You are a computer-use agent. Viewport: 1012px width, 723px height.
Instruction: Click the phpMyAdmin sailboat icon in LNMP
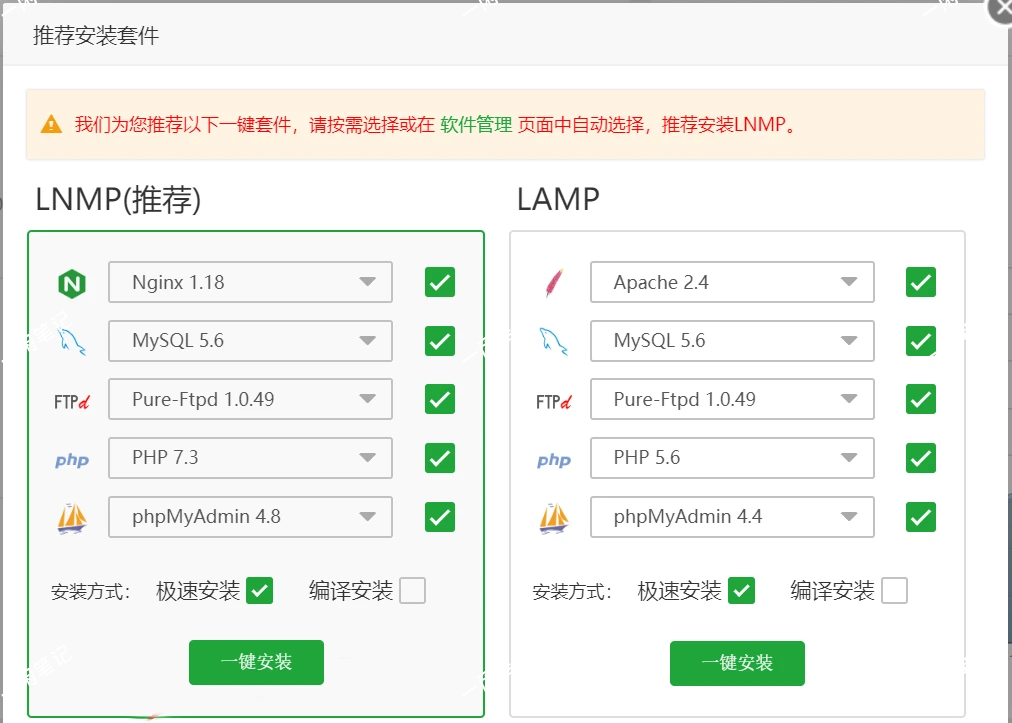pyautogui.click(x=72, y=518)
